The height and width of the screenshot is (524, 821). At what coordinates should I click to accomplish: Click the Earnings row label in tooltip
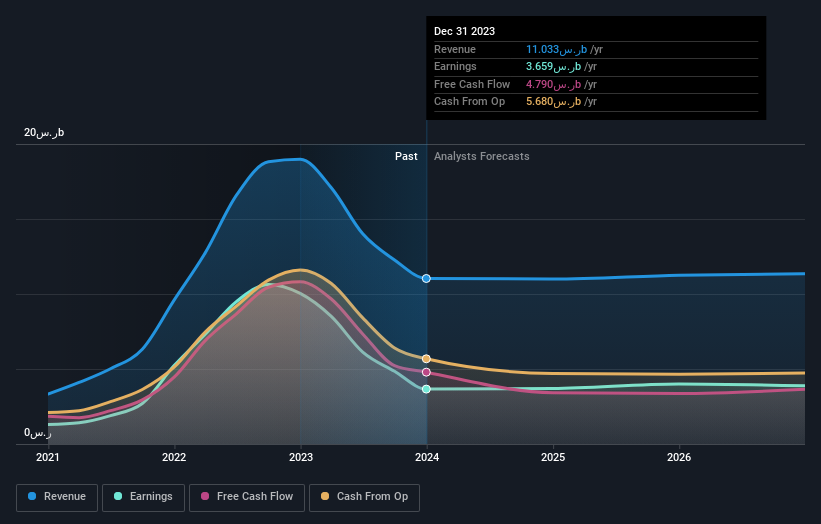455,66
